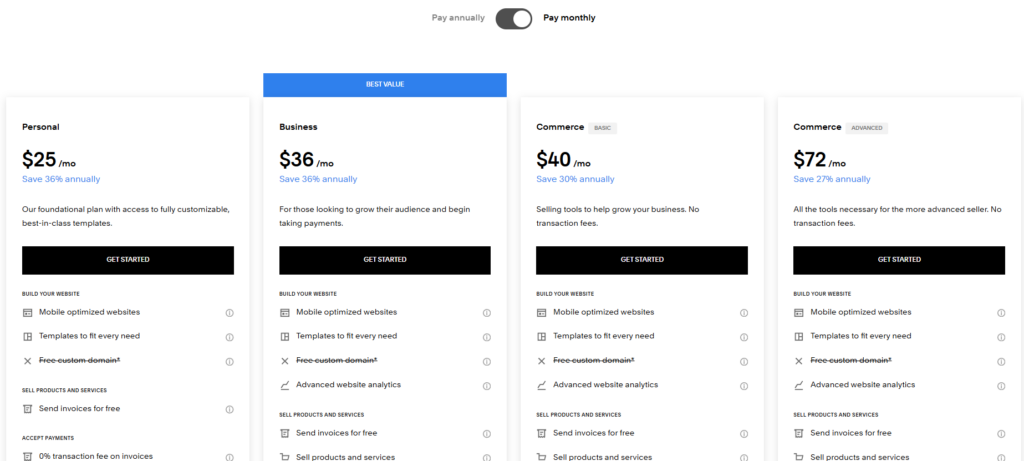Click info icon beside Personal Free custom domain
Image resolution: width=1024 pixels, height=461 pixels.
pos(229,361)
